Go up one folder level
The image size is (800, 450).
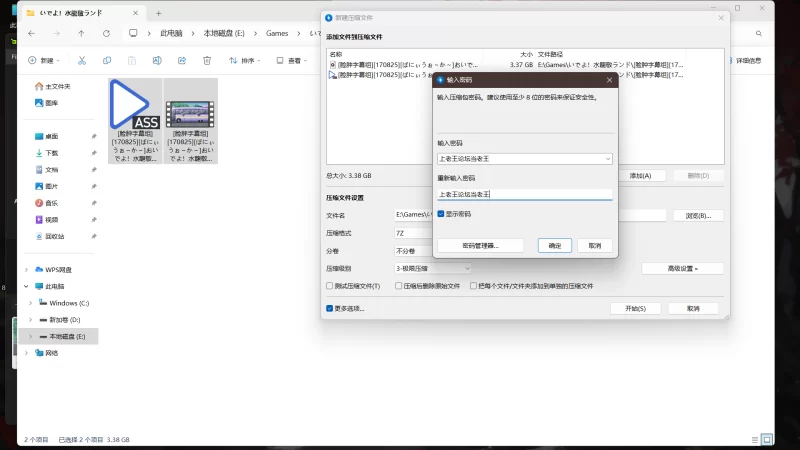(x=81, y=33)
